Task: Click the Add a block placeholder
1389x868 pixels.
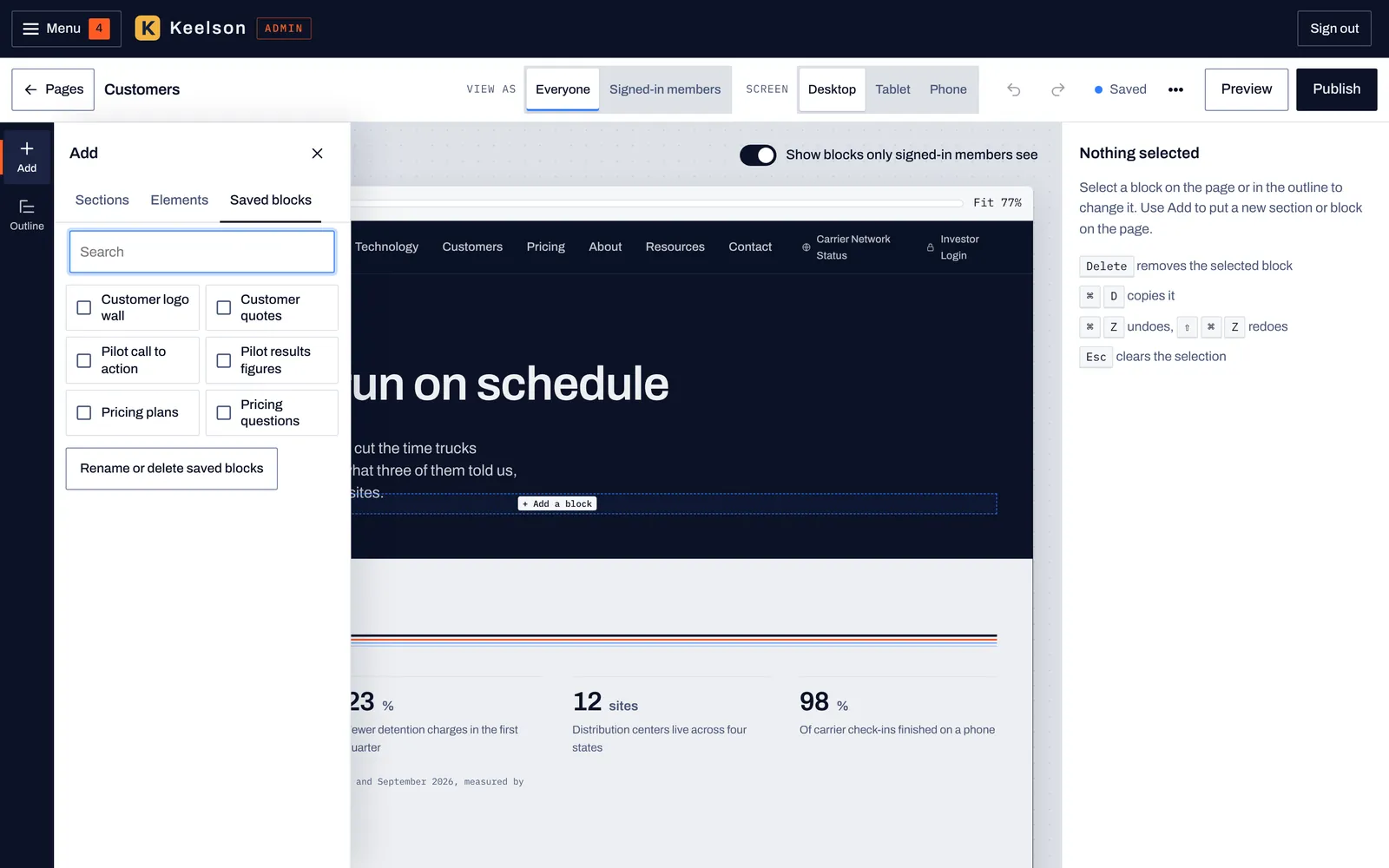Action: pos(557,503)
